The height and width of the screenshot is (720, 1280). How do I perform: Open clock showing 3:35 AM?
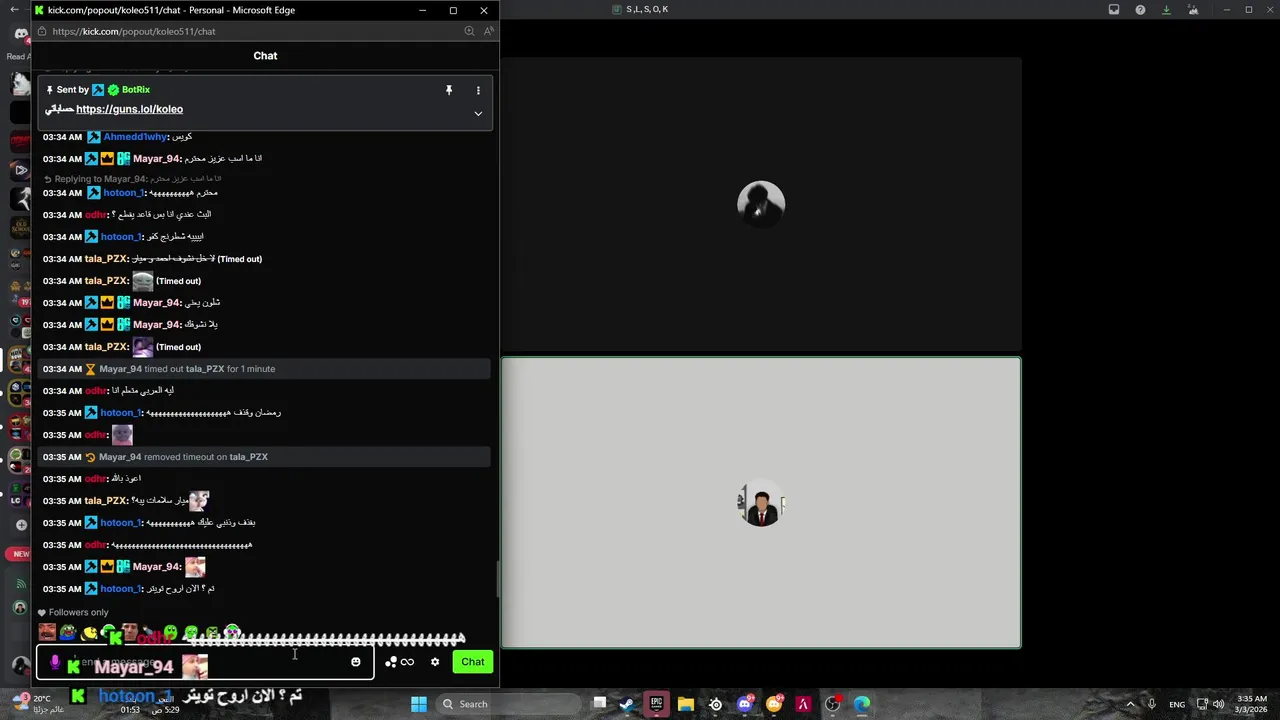(x=1252, y=704)
